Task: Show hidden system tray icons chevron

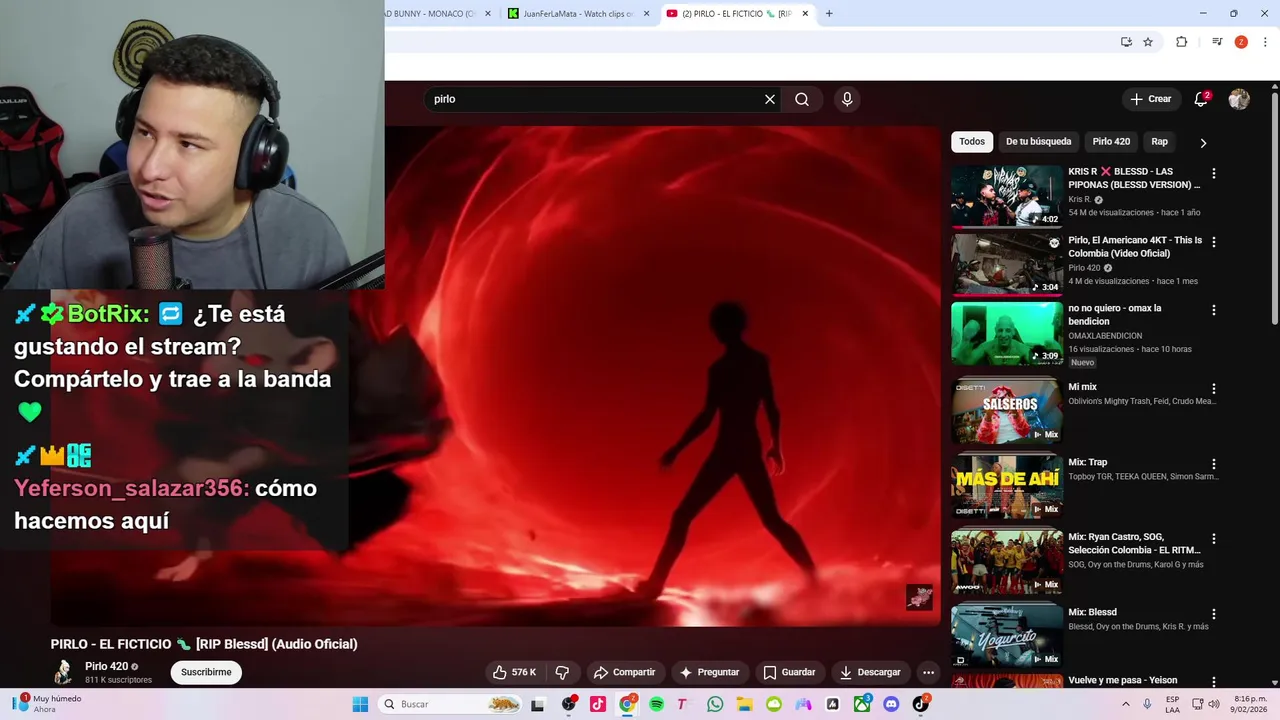Action: (1125, 704)
